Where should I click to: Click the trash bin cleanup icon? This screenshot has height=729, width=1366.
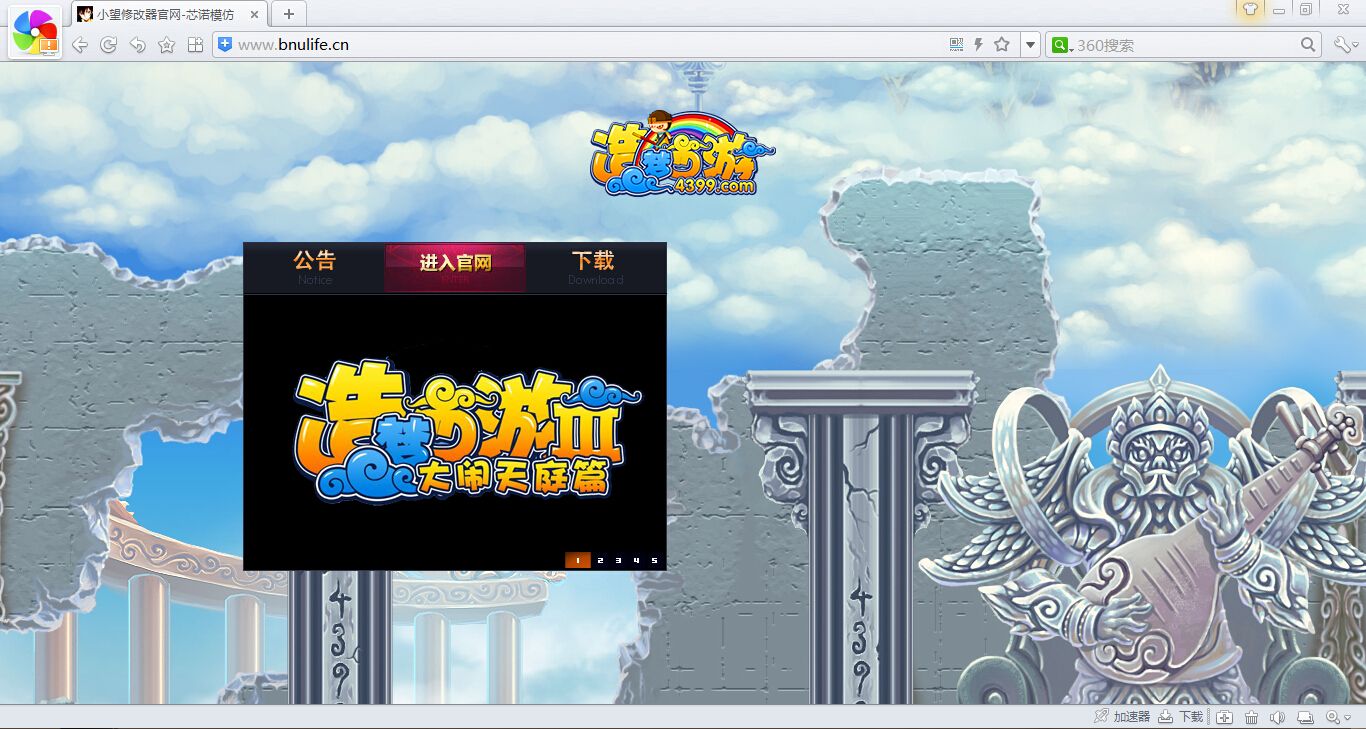point(1251,717)
